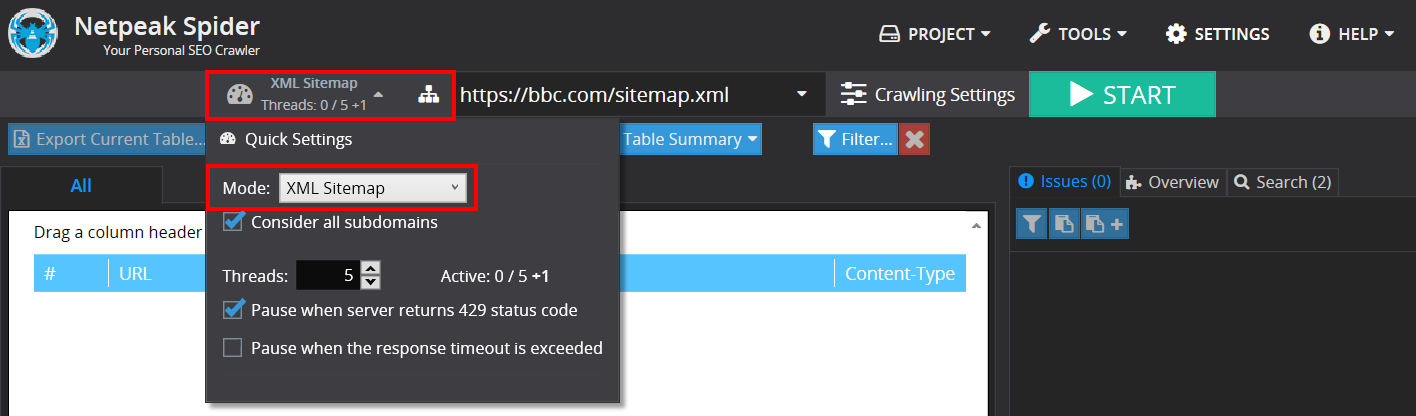Decrease threads with the down stepper arrow
The image size is (1416, 416).
tap(370, 284)
